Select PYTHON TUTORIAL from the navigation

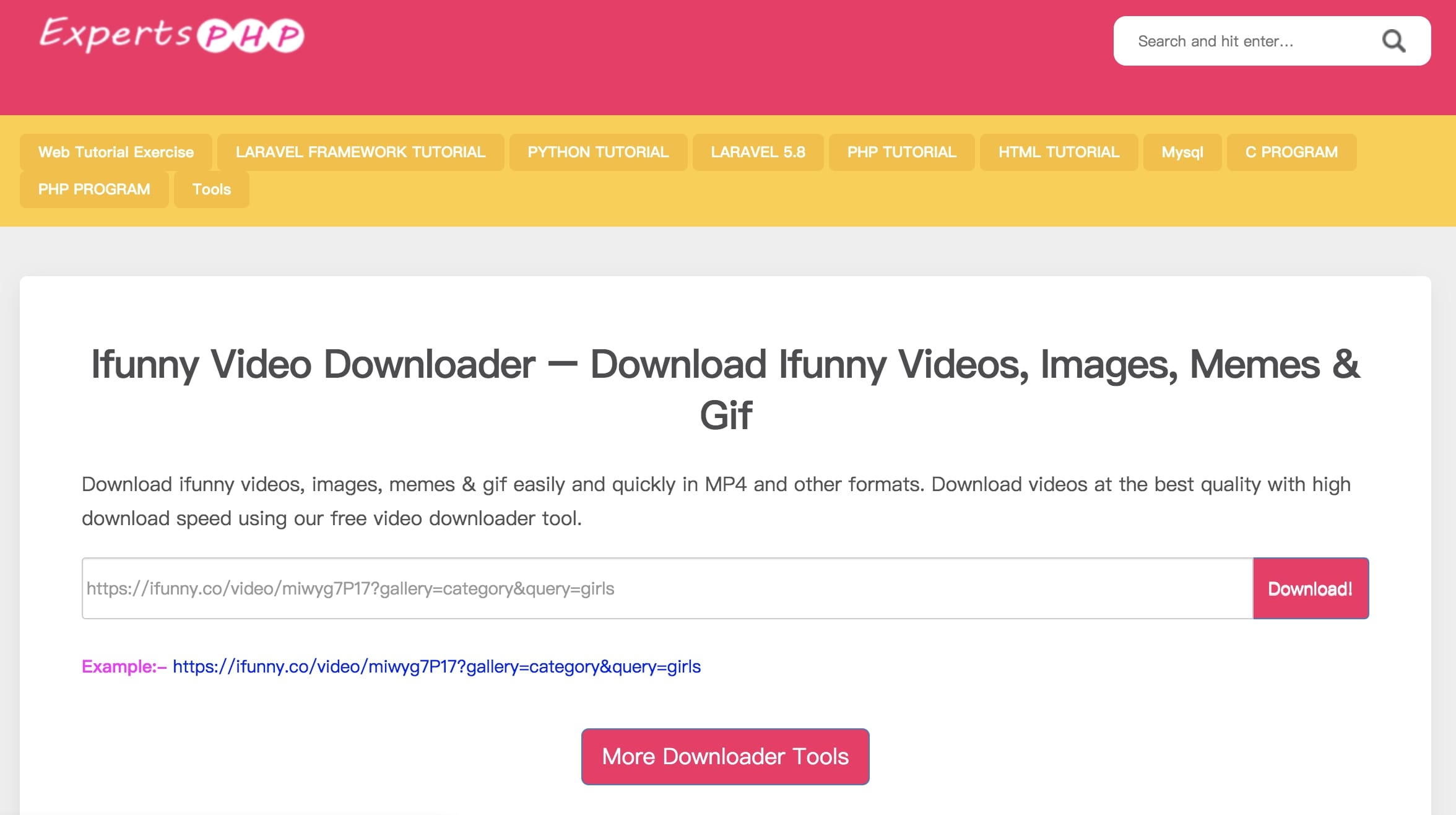[597, 152]
